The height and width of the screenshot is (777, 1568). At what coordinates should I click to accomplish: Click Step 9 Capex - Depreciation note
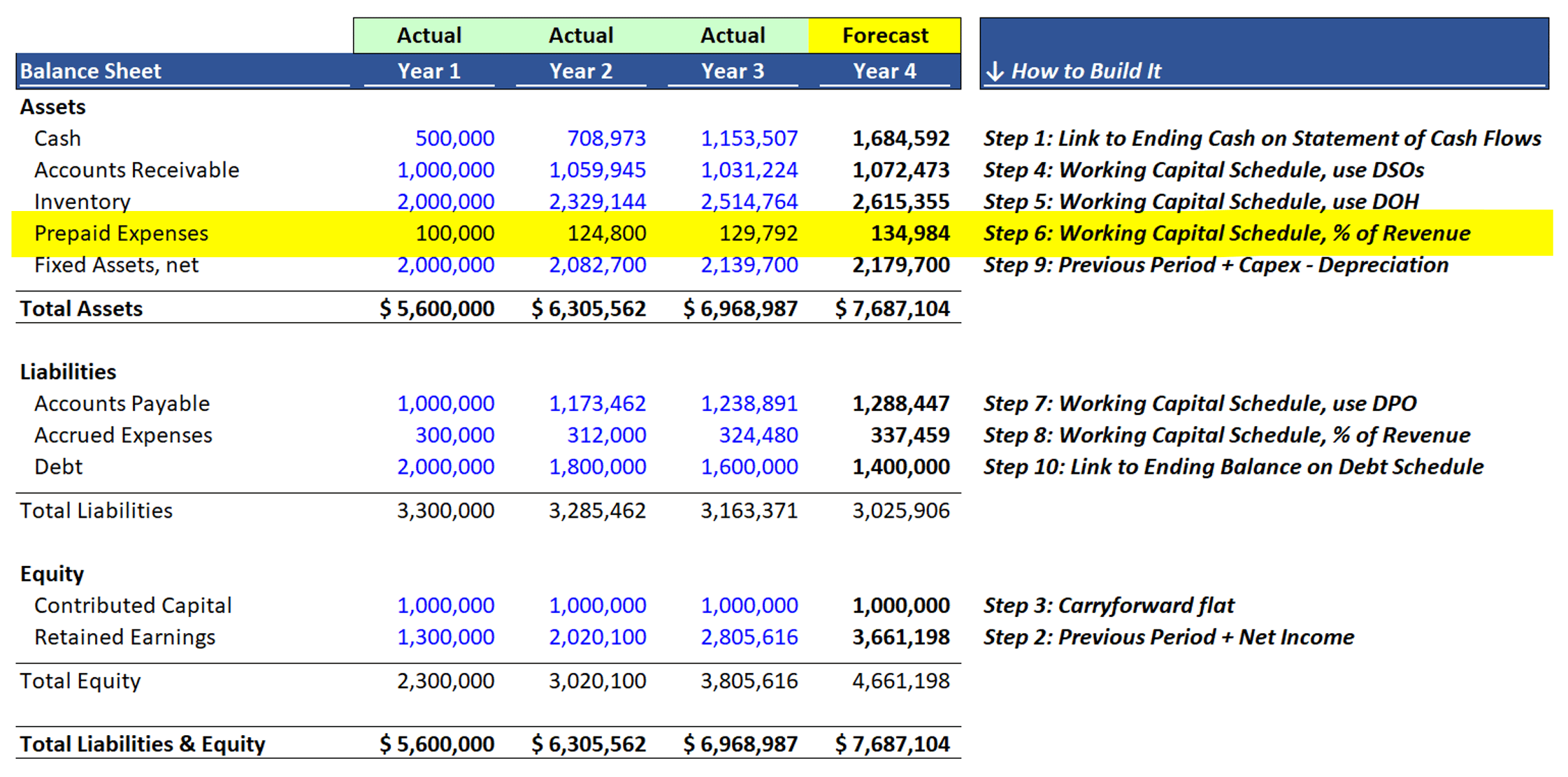tap(1216, 265)
